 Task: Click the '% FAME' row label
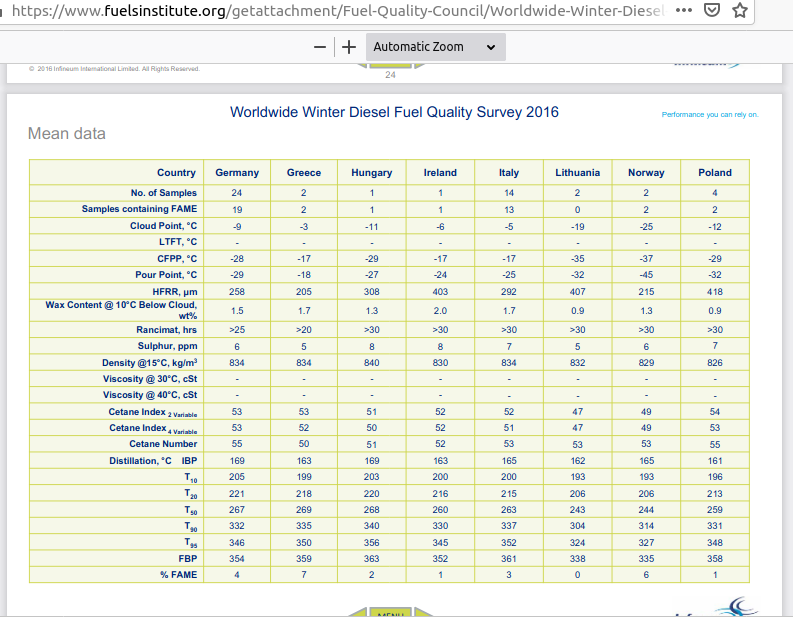coord(179,575)
